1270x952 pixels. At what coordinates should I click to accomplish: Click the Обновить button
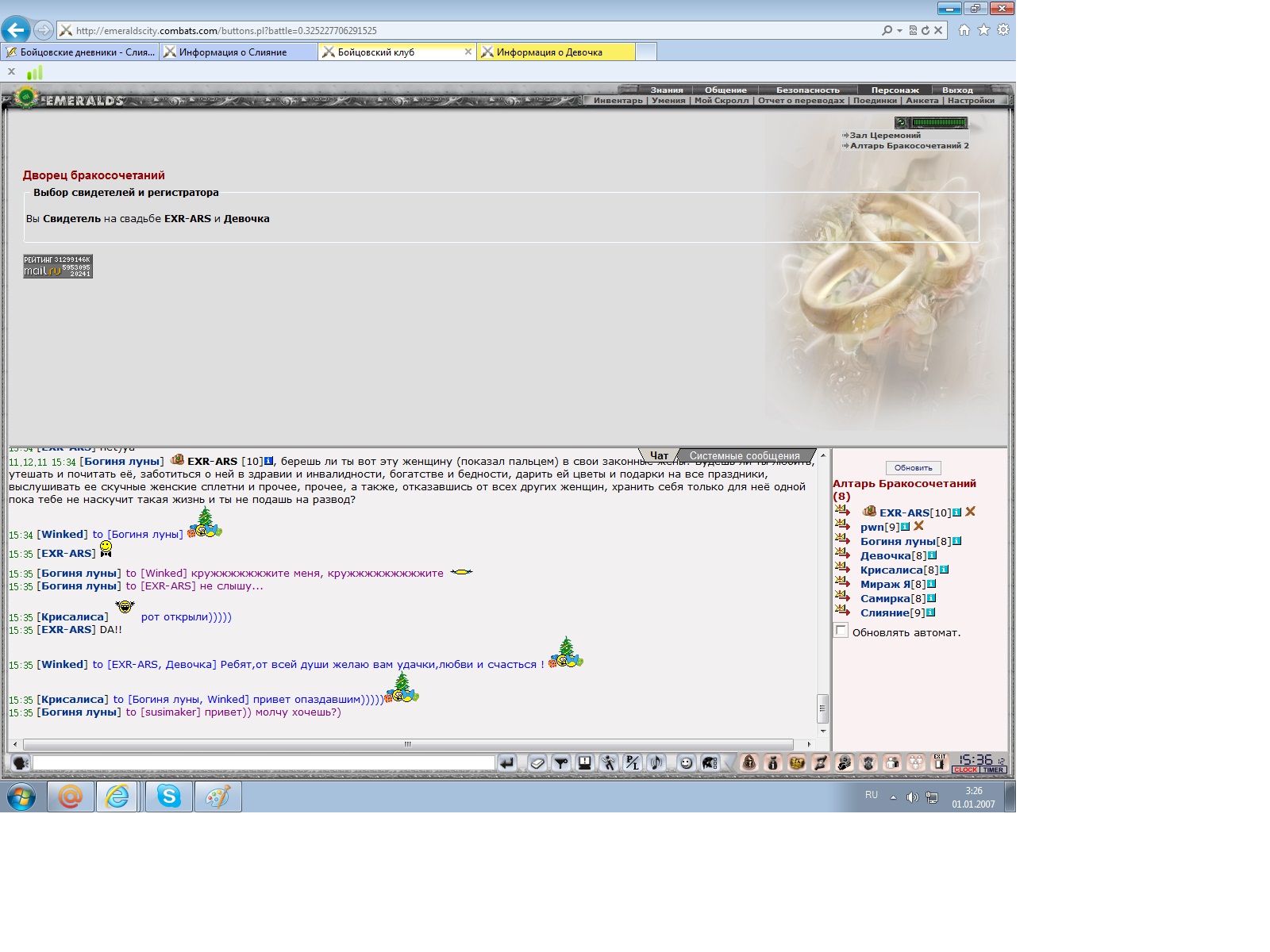point(913,468)
